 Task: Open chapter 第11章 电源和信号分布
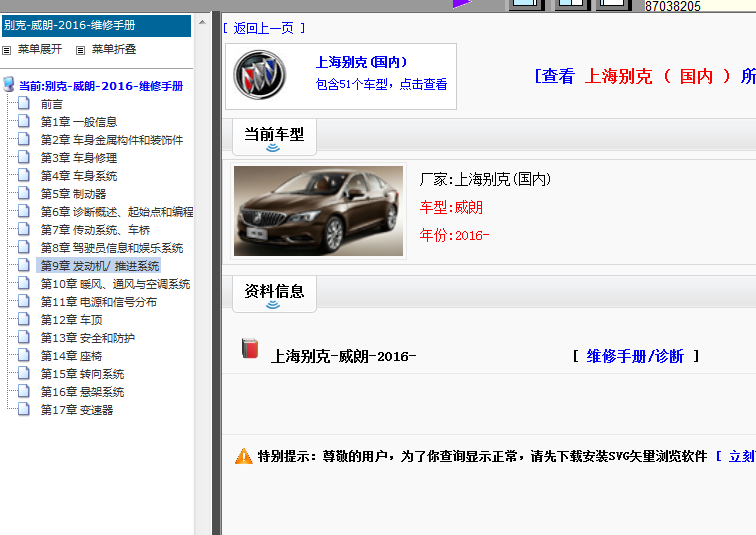pyautogui.click(x=99, y=302)
